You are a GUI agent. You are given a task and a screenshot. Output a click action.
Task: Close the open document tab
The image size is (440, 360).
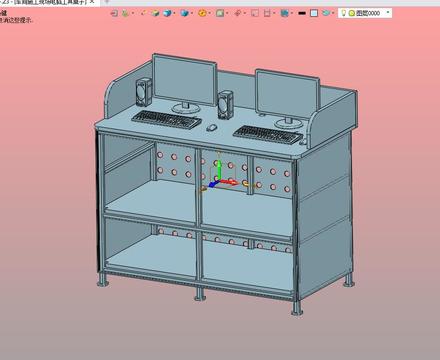coord(93,2)
